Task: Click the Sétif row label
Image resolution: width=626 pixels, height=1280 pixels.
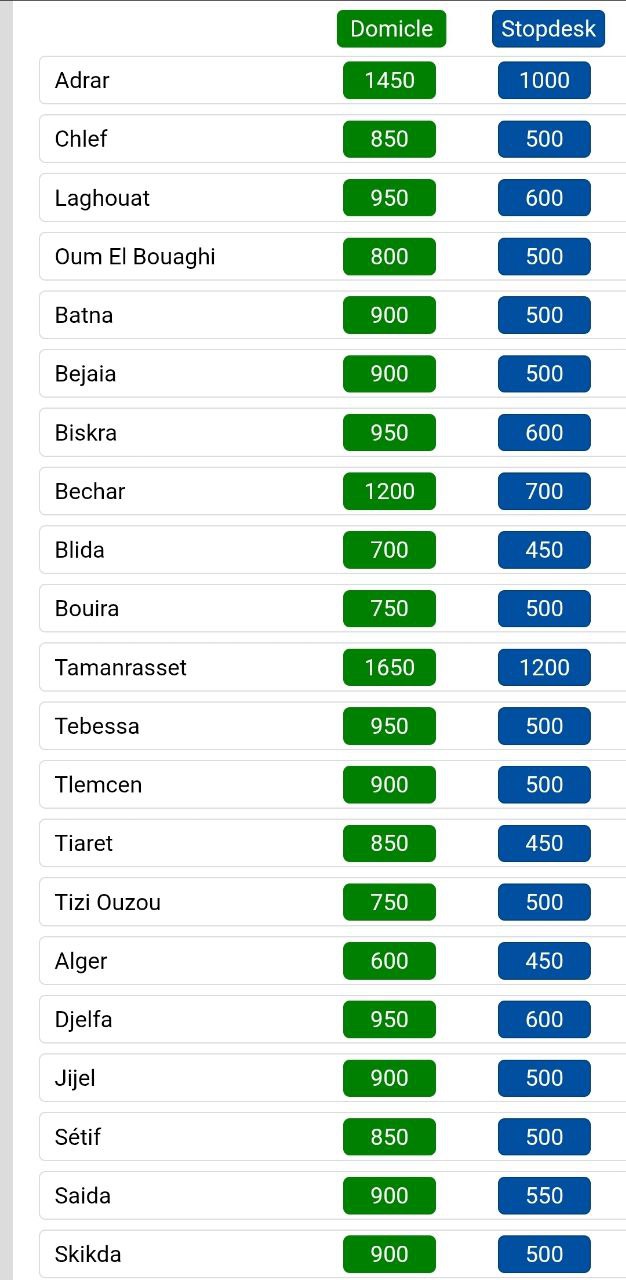Action: click(78, 1137)
